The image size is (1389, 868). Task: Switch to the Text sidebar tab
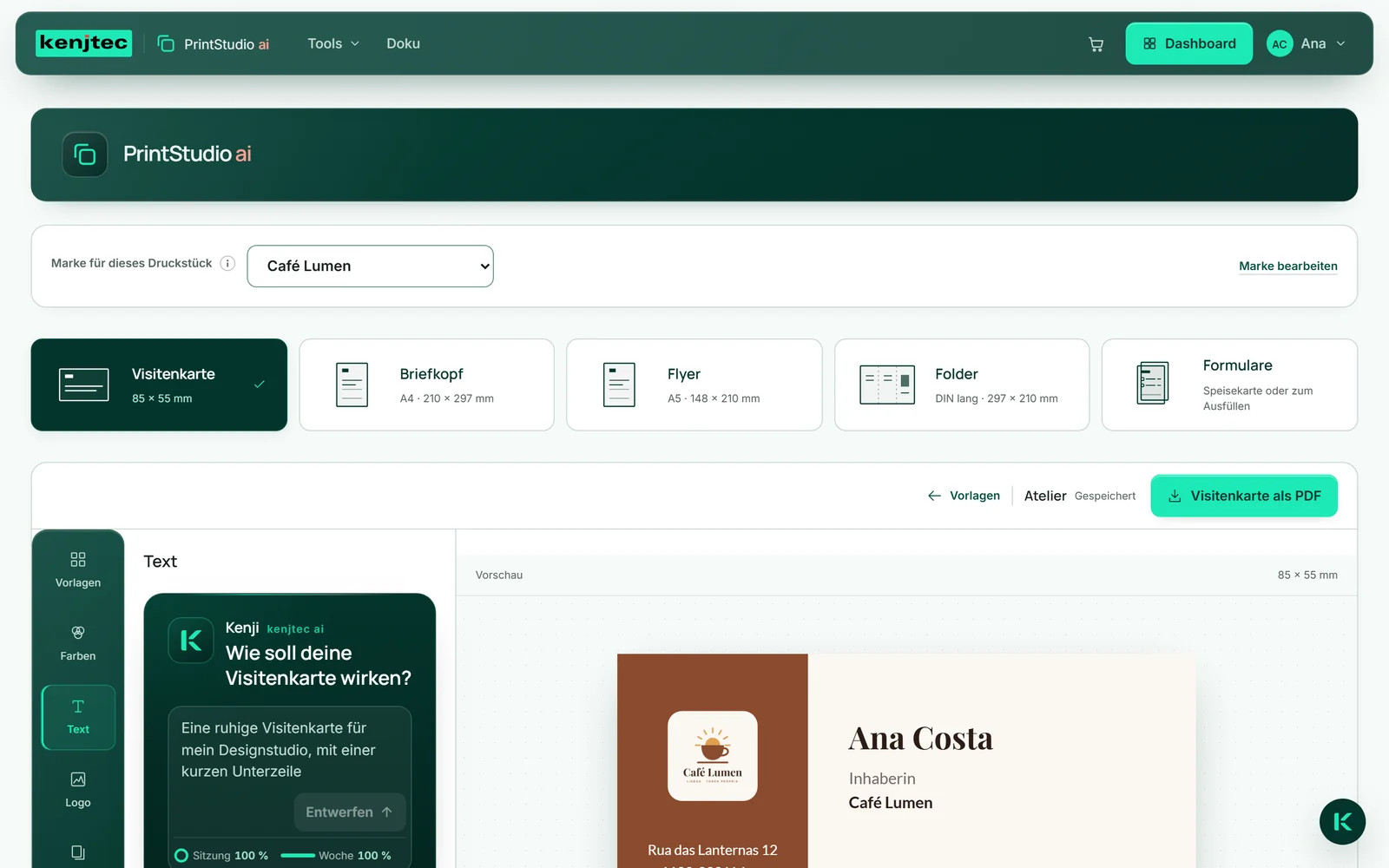click(x=78, y=717)
